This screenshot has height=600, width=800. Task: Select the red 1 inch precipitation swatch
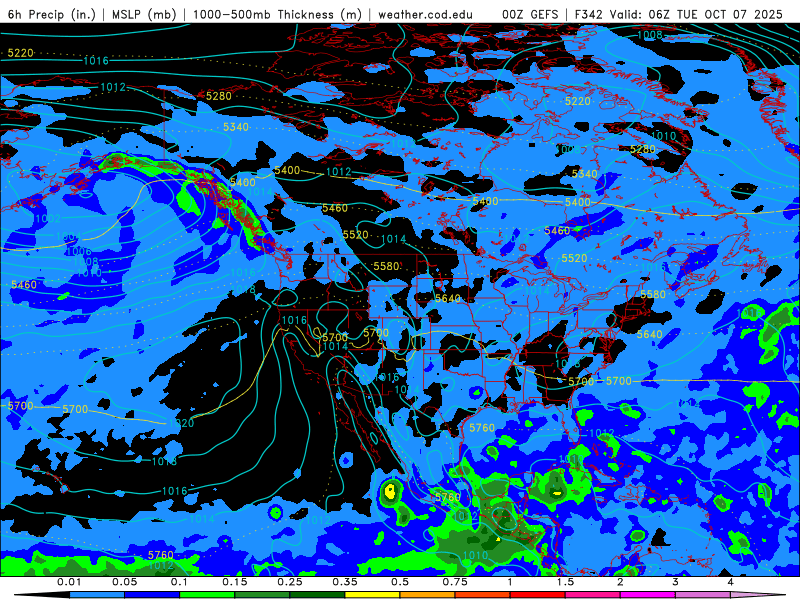pyautogui.click(x=538, y=595)
